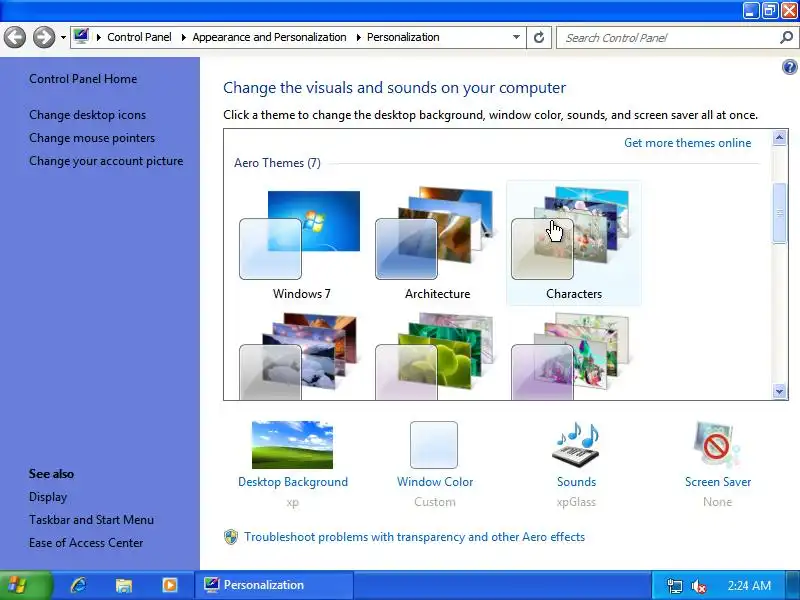Click the Screen Saver text link
The height and width of the screenshot is (600, 800).
pyautogui.click(x=718, y=482)
